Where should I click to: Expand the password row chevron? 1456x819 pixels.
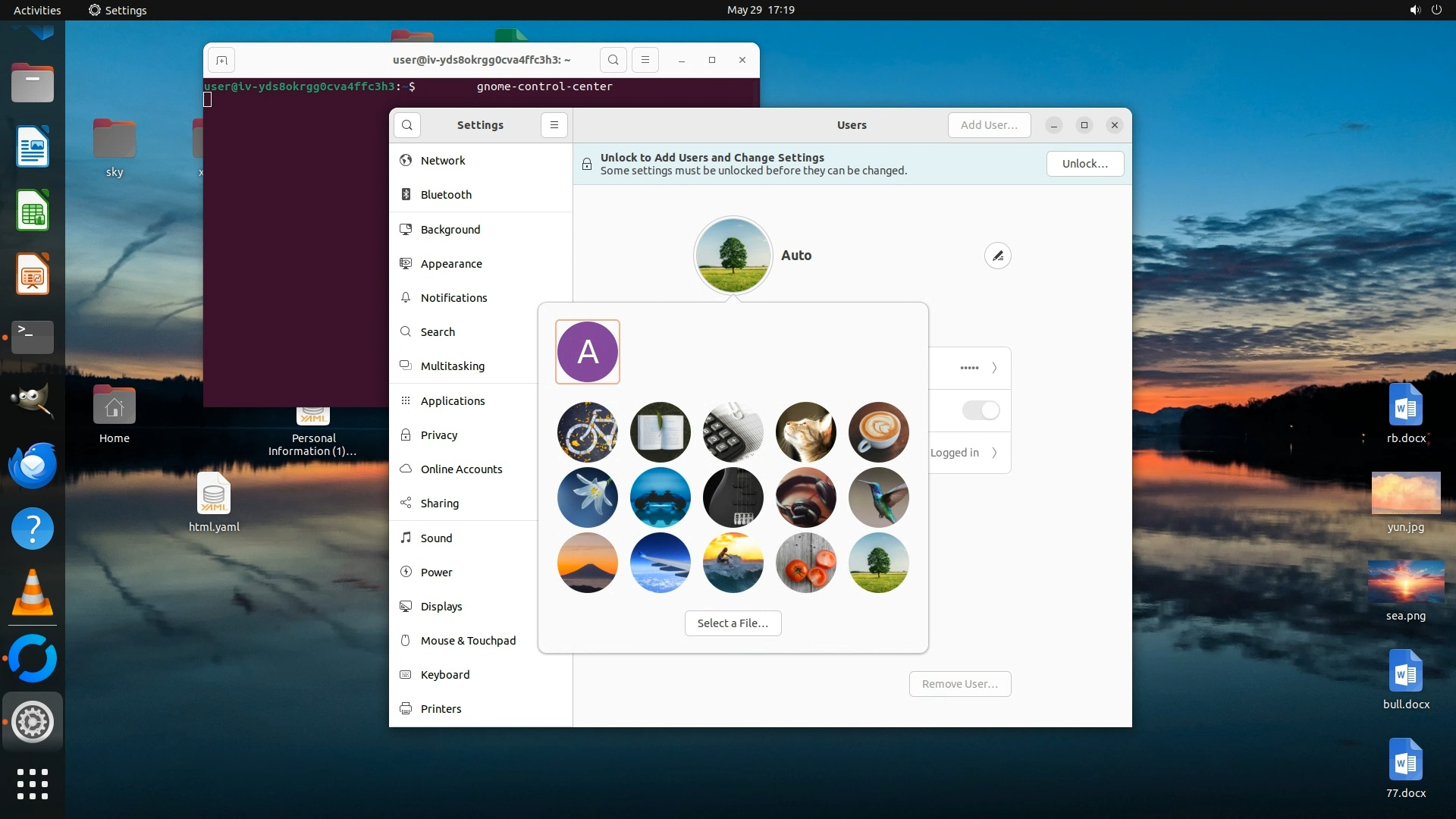(994, 368)
